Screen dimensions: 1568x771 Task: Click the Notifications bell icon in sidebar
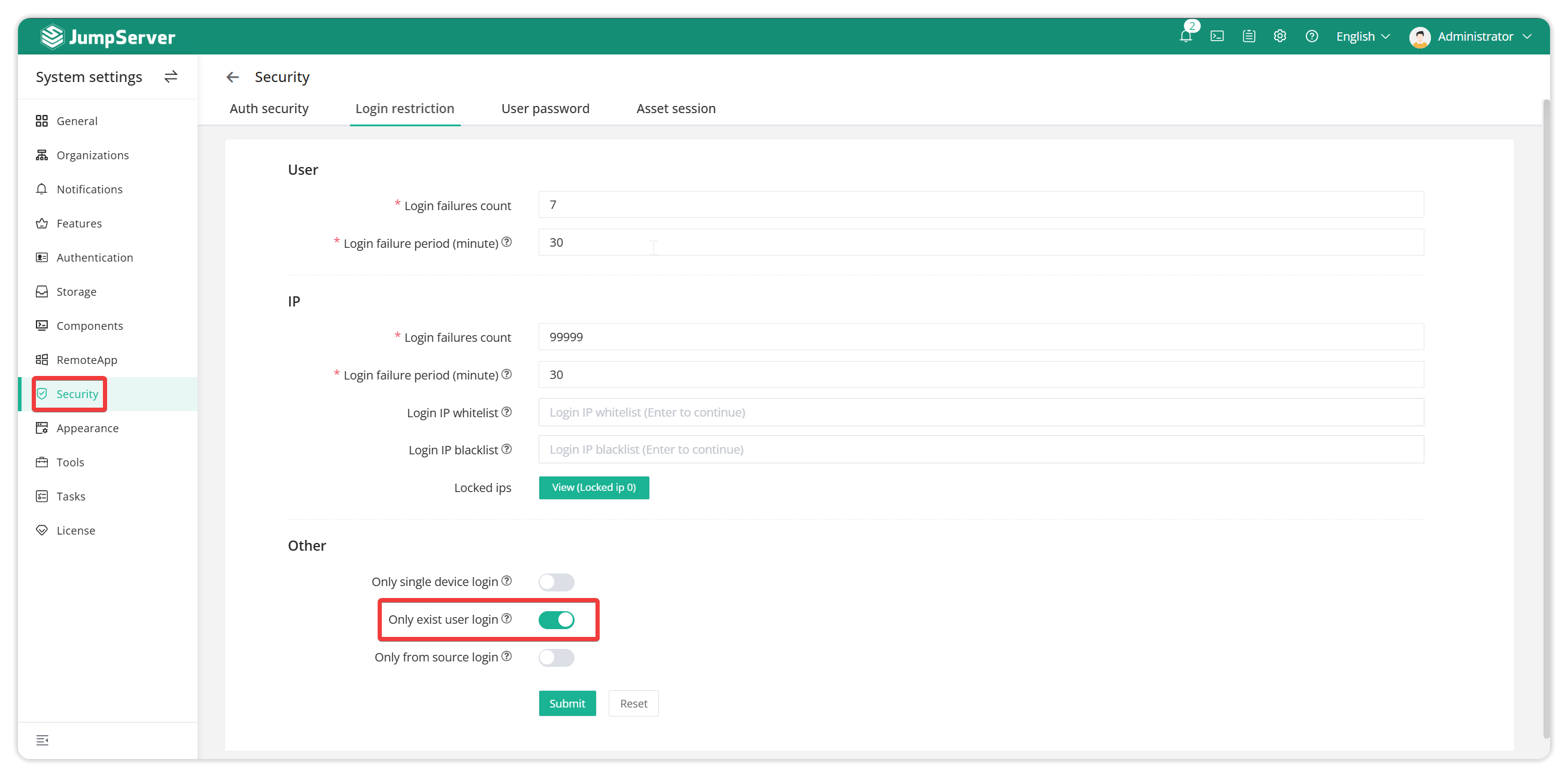pos(41,189)
